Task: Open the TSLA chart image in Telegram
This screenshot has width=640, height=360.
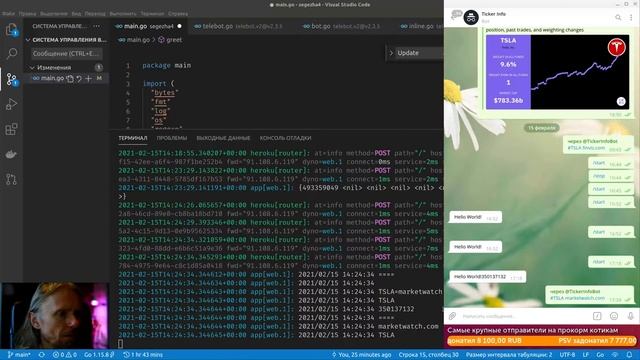Action: [x=558, y=72]
